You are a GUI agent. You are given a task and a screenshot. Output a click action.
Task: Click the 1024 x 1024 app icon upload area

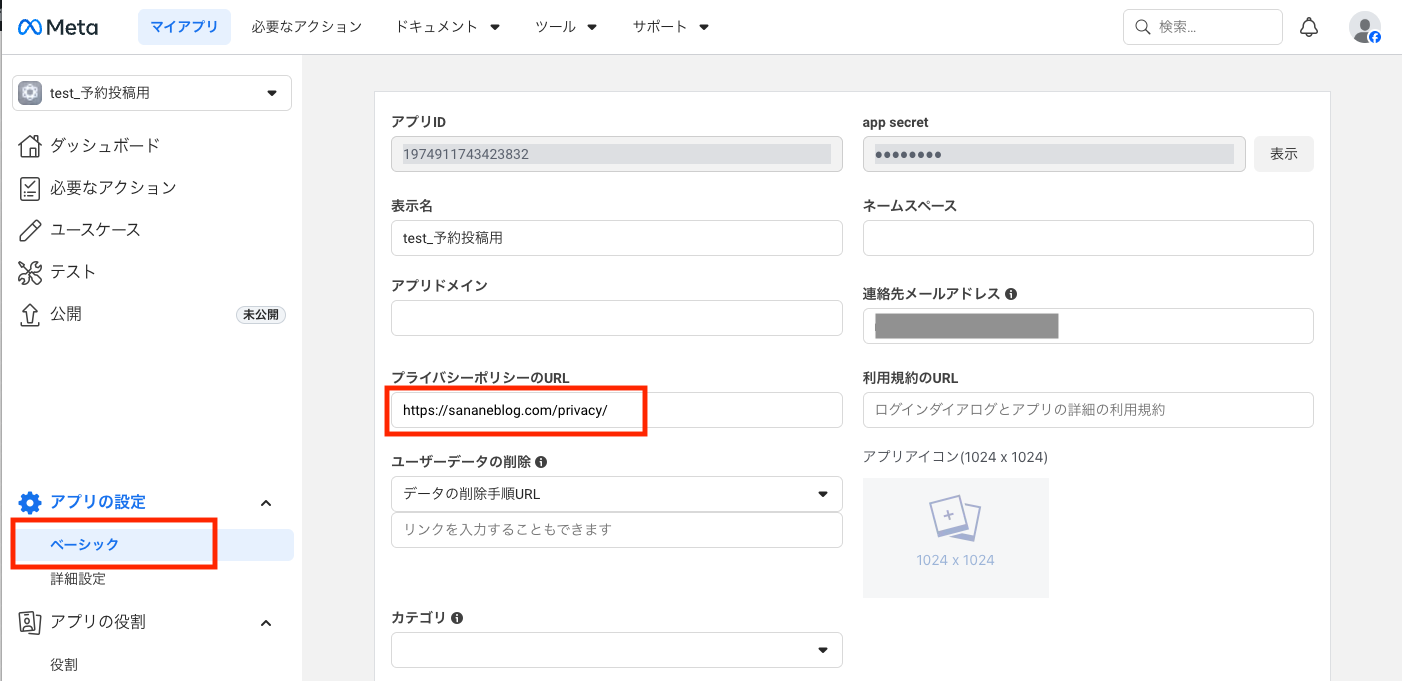click(x=955, y=537)
